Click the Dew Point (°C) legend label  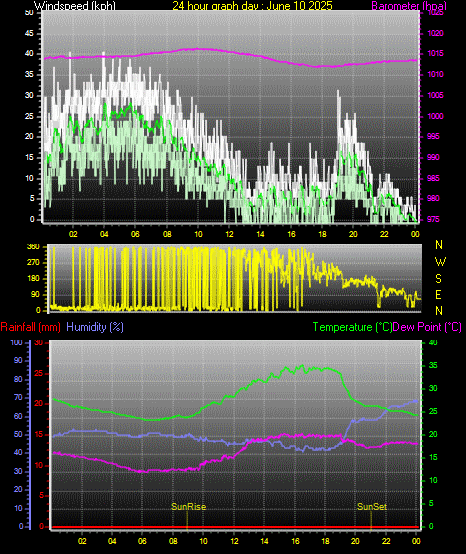(x=427, y=327)
